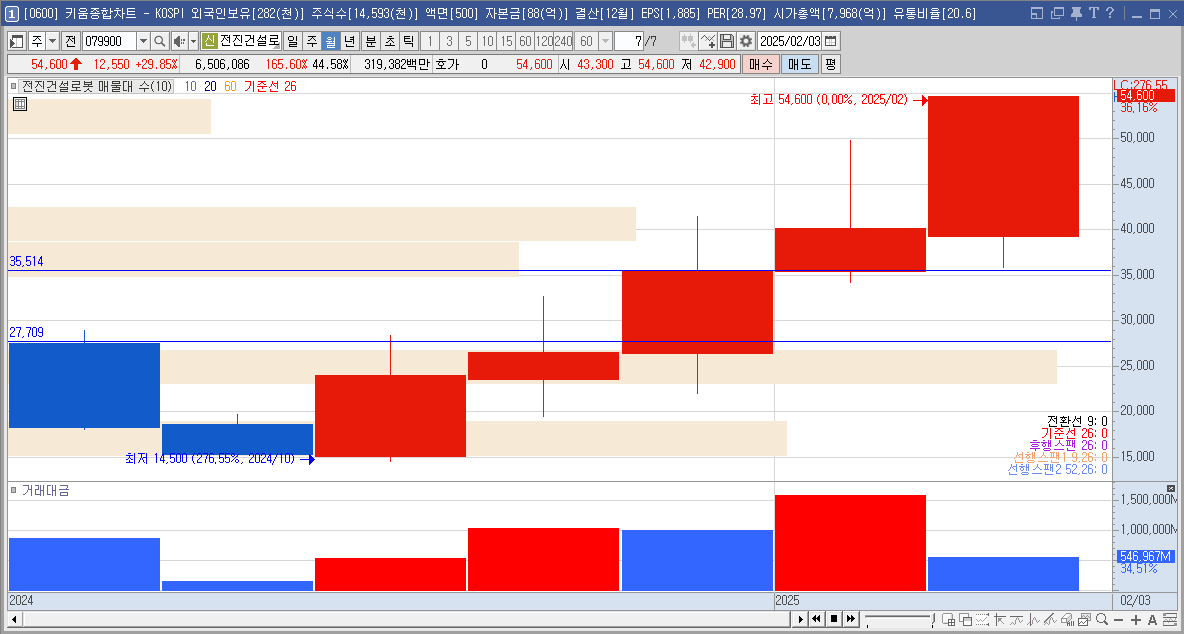Screen dimensions: 1184x634
Task: Open help question mark icon
Action: pyautogui.click(x=1109, y=13)
